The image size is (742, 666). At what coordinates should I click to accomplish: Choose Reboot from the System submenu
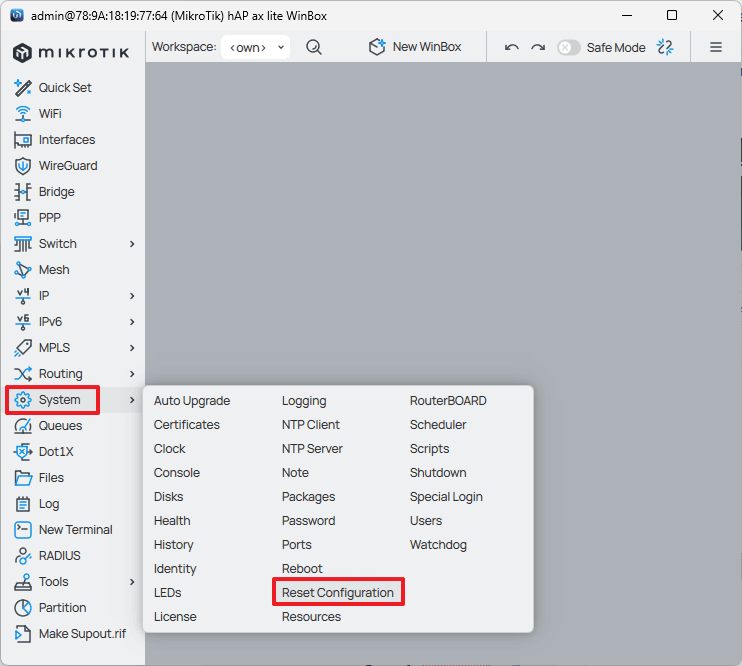pyautogui.click(x=302, y=569)
